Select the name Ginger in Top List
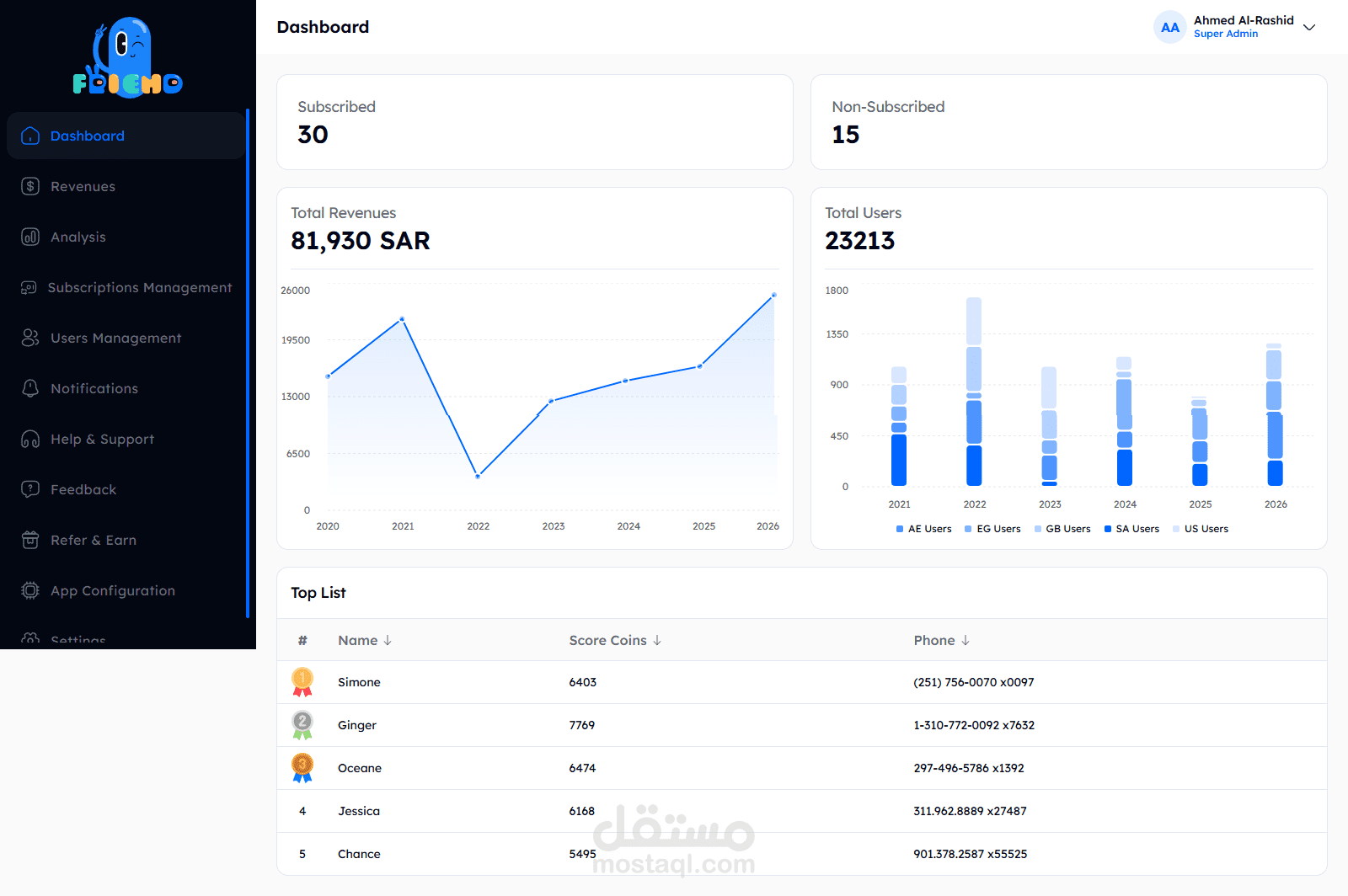This screenshot has height=896, width=1348. tap(357, 725)
